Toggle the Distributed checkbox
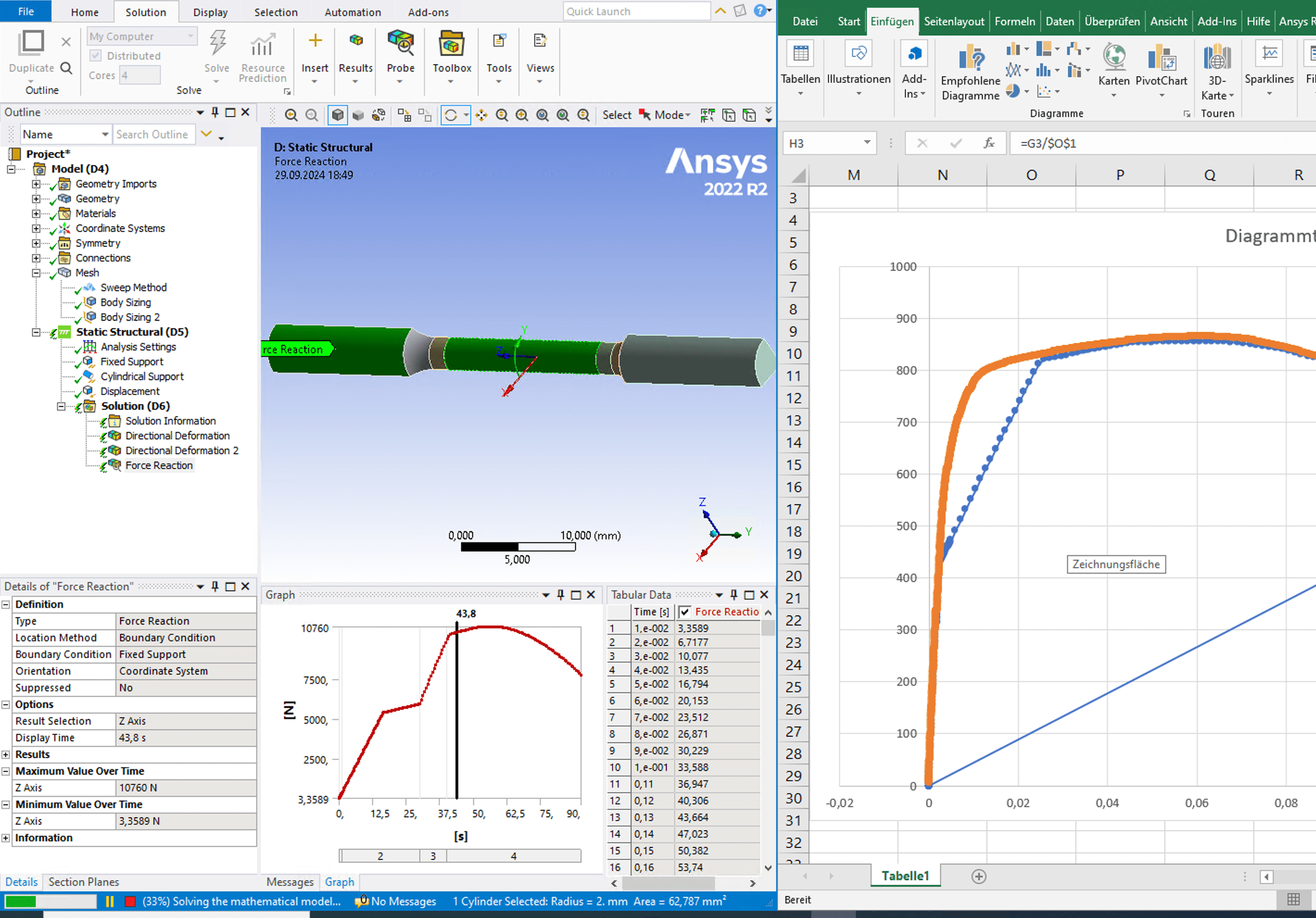Screen dimensions: 1316x918 pyautogui.click(x=96, y=56)
